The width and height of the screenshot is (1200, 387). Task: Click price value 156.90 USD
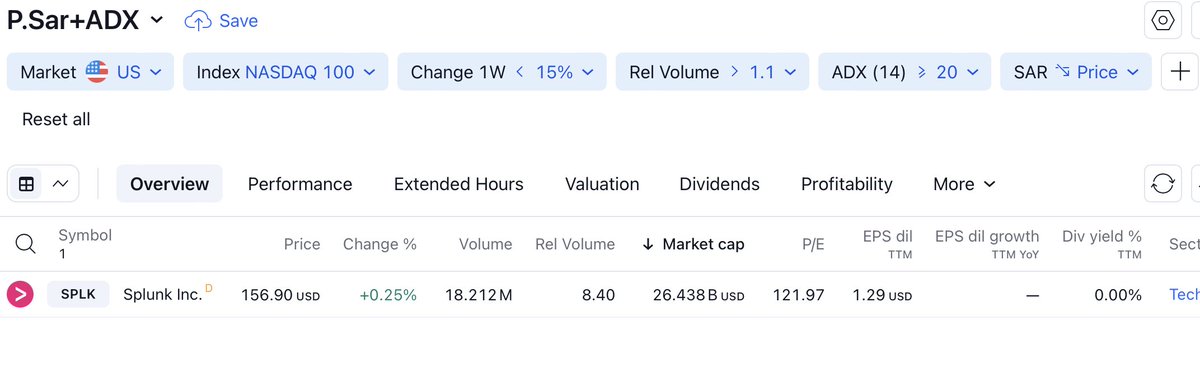click(280, 295)
